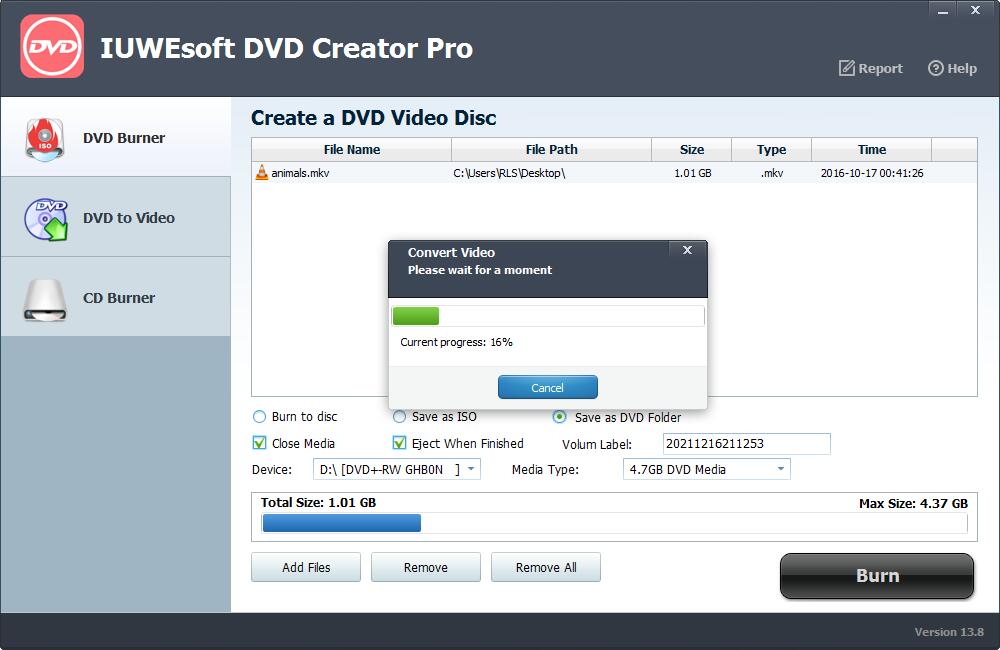Screen dimensions: 1000x650
Task: Toggle the Eject When Finished checkbox
Action: coord(399,443)
